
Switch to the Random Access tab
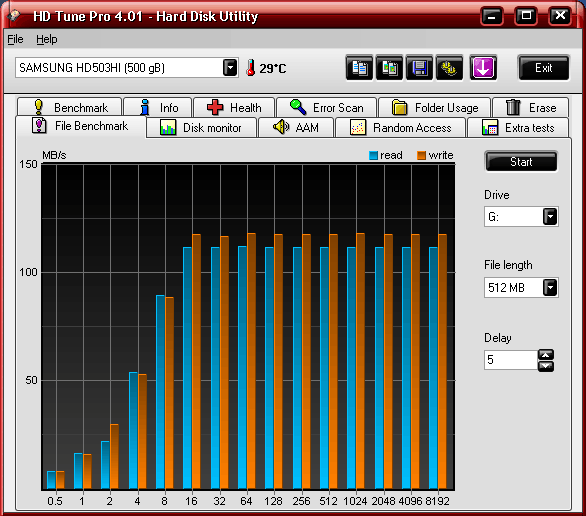401,128
